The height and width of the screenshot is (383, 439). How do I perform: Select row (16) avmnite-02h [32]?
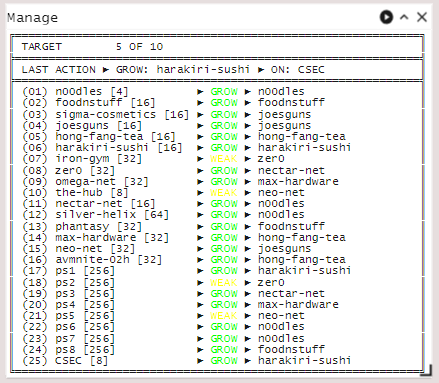[x=187, y=259]
